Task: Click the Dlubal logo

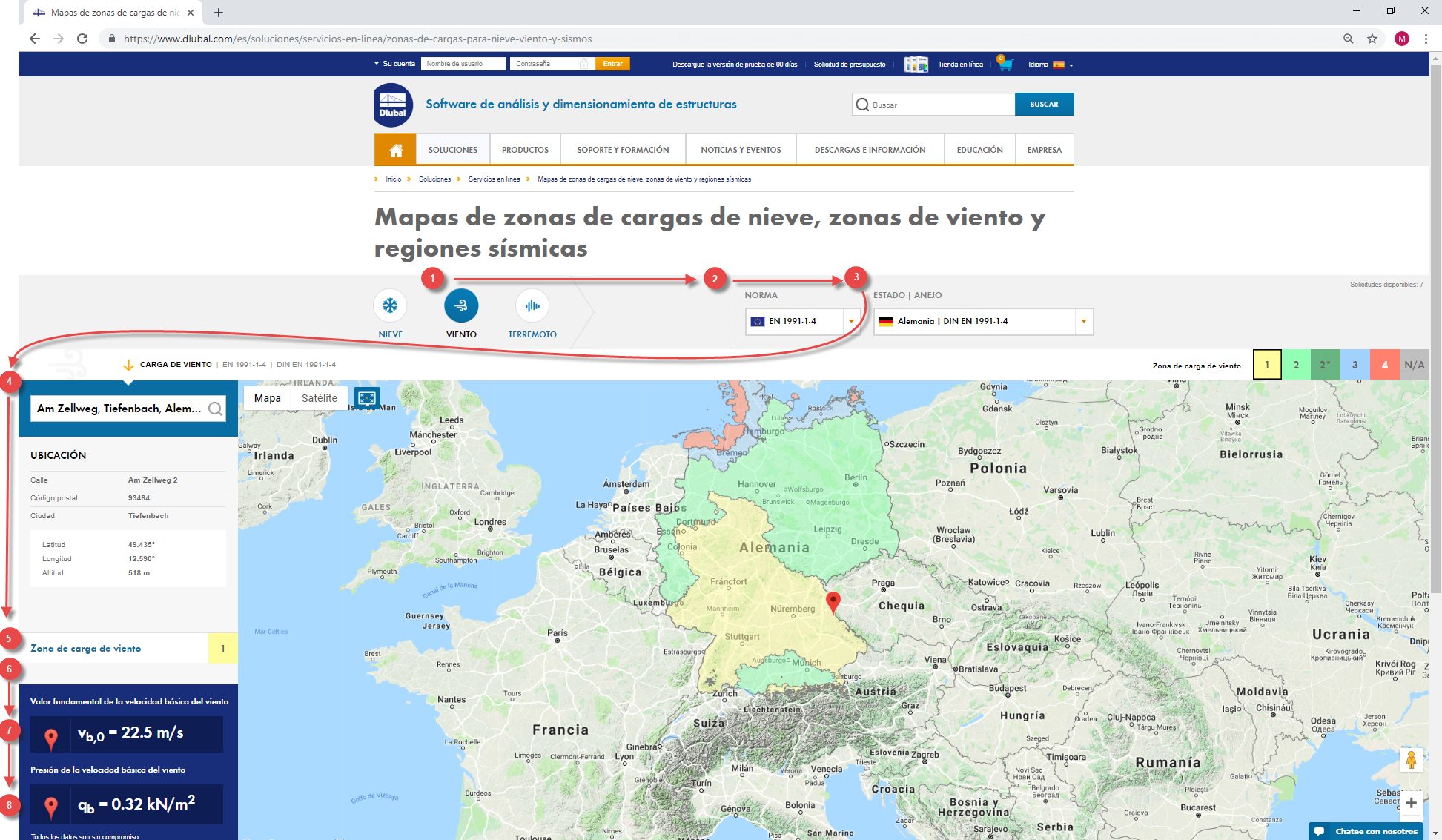Action: point(393,104)
